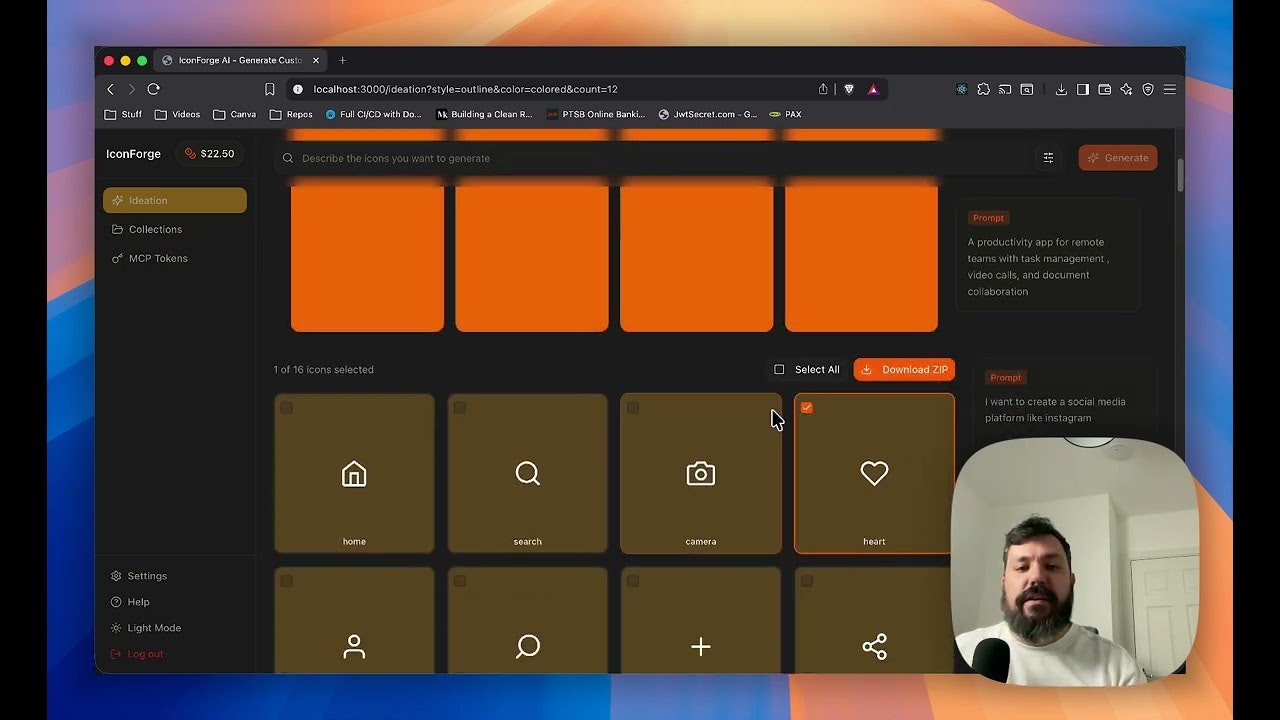Image resolution: width=1280 pixels, height=720 pixels.
Task: Select the IconForge AI browser tab
Action: click(x=240, y=60)
